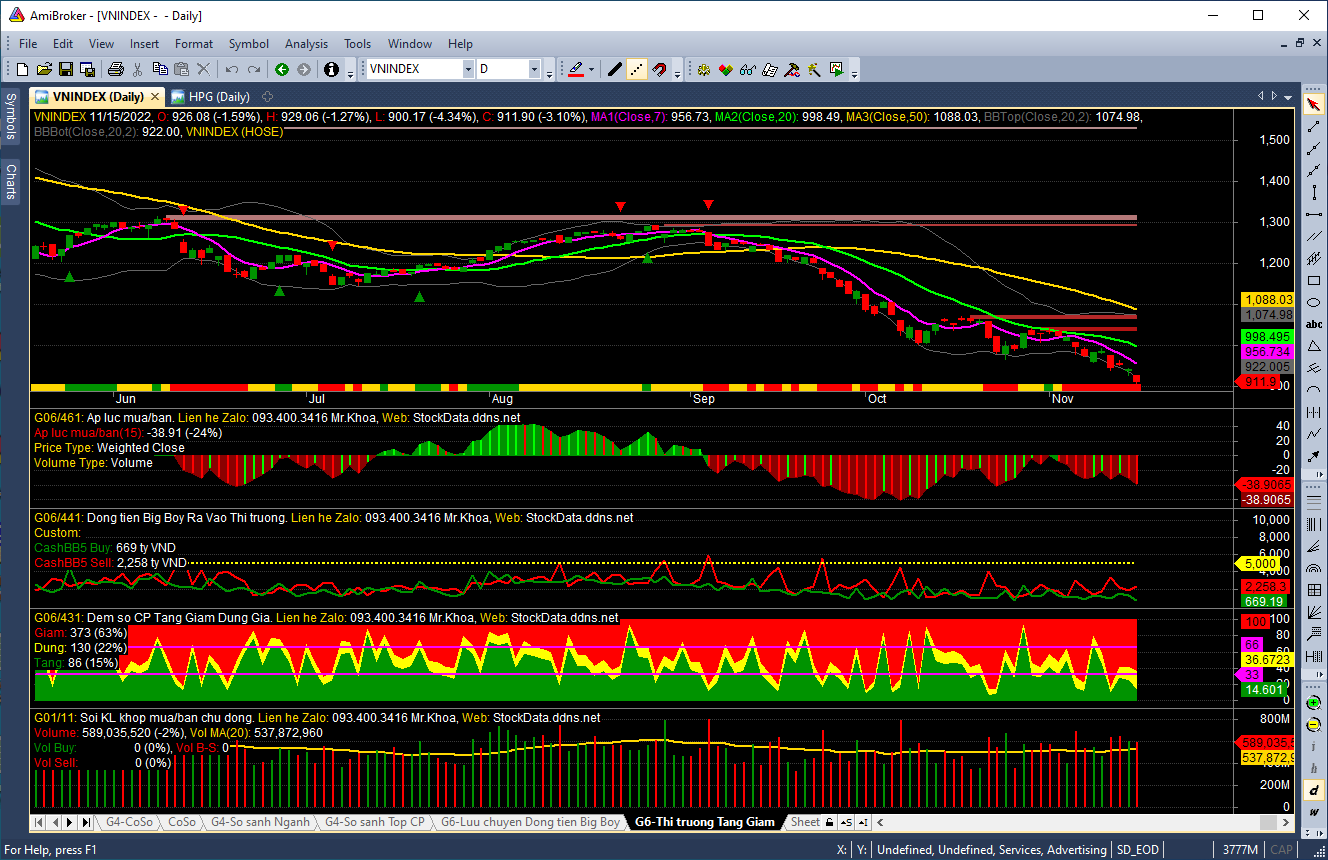
Task: Switch to weekly interval 'w' button
Action: point(1313,811)
